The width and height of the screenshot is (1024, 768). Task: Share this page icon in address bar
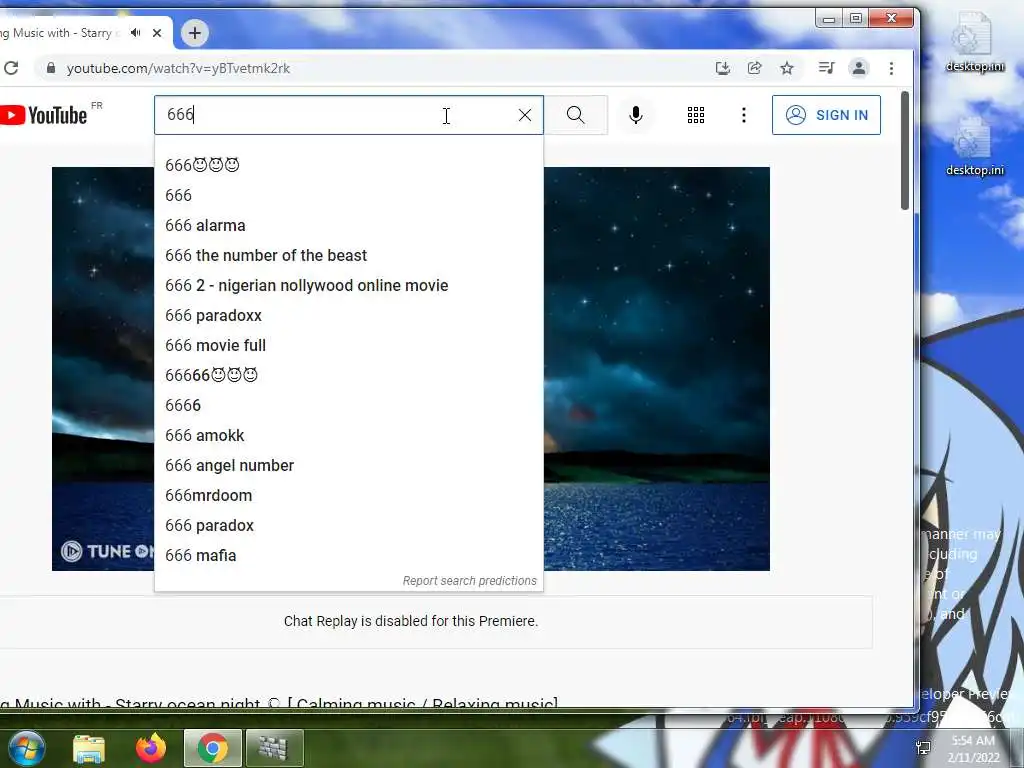tap(754, 68)
